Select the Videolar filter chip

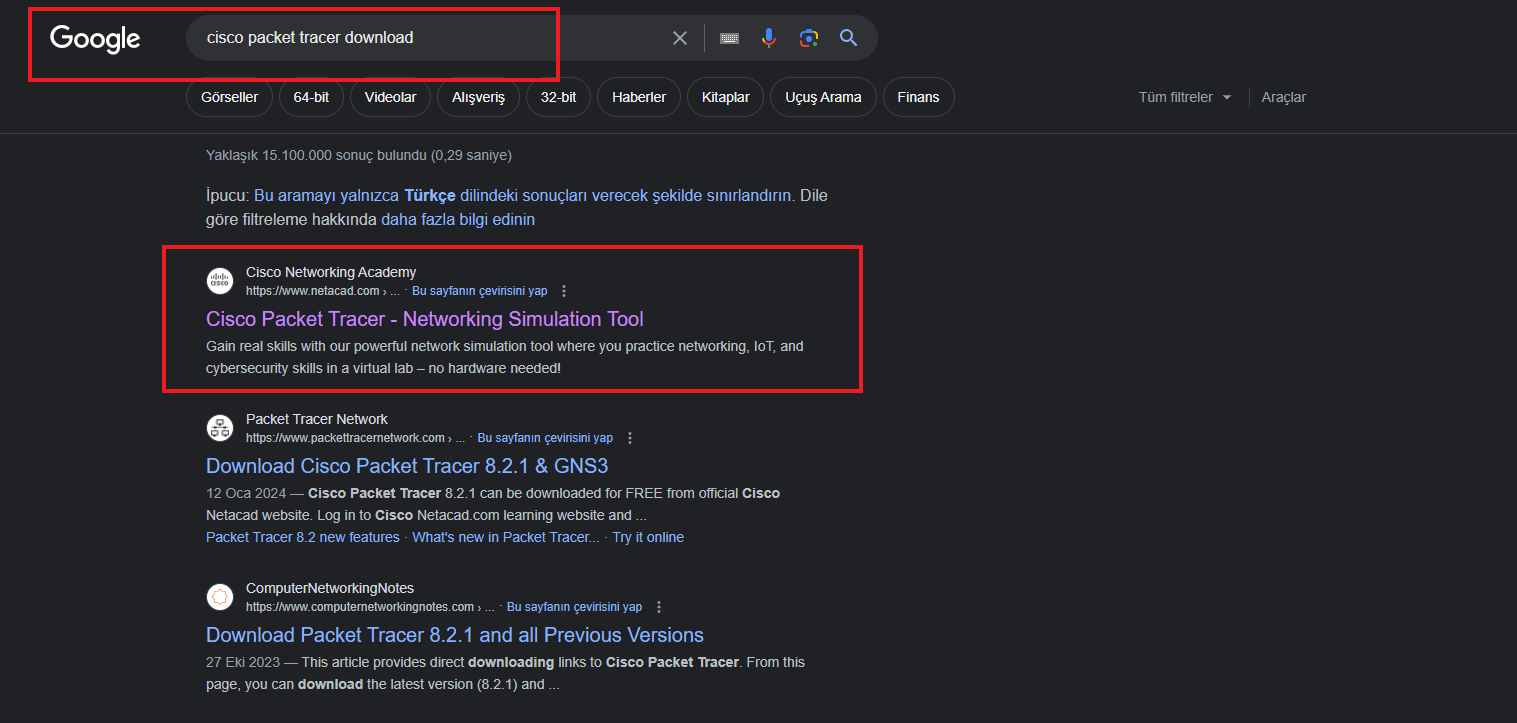[390, 97]
